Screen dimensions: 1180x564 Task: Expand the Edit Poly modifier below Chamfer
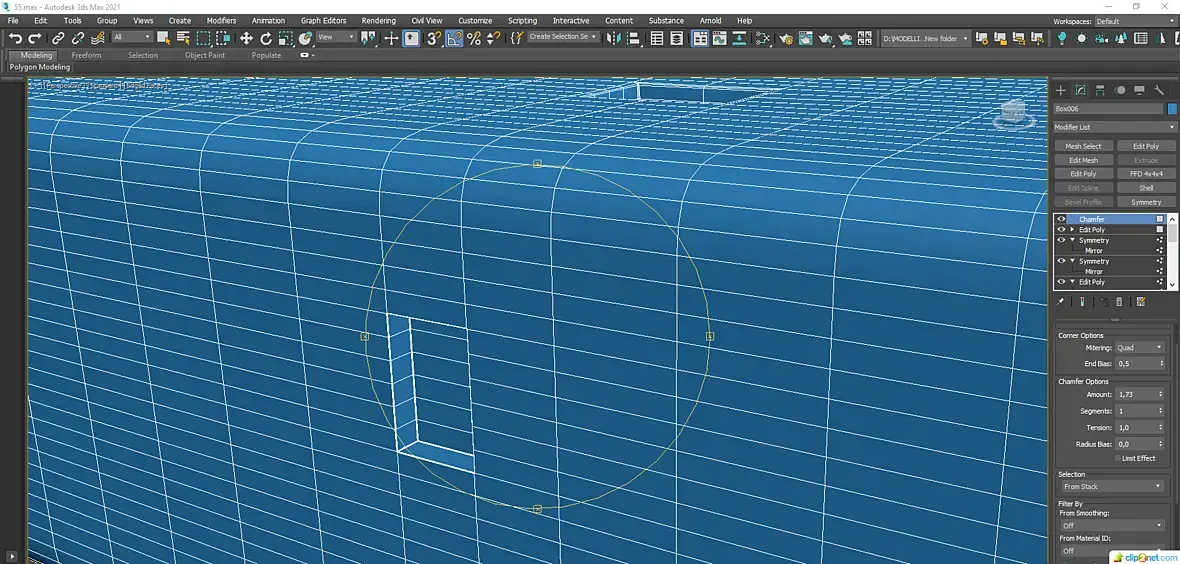point(1072,230)
